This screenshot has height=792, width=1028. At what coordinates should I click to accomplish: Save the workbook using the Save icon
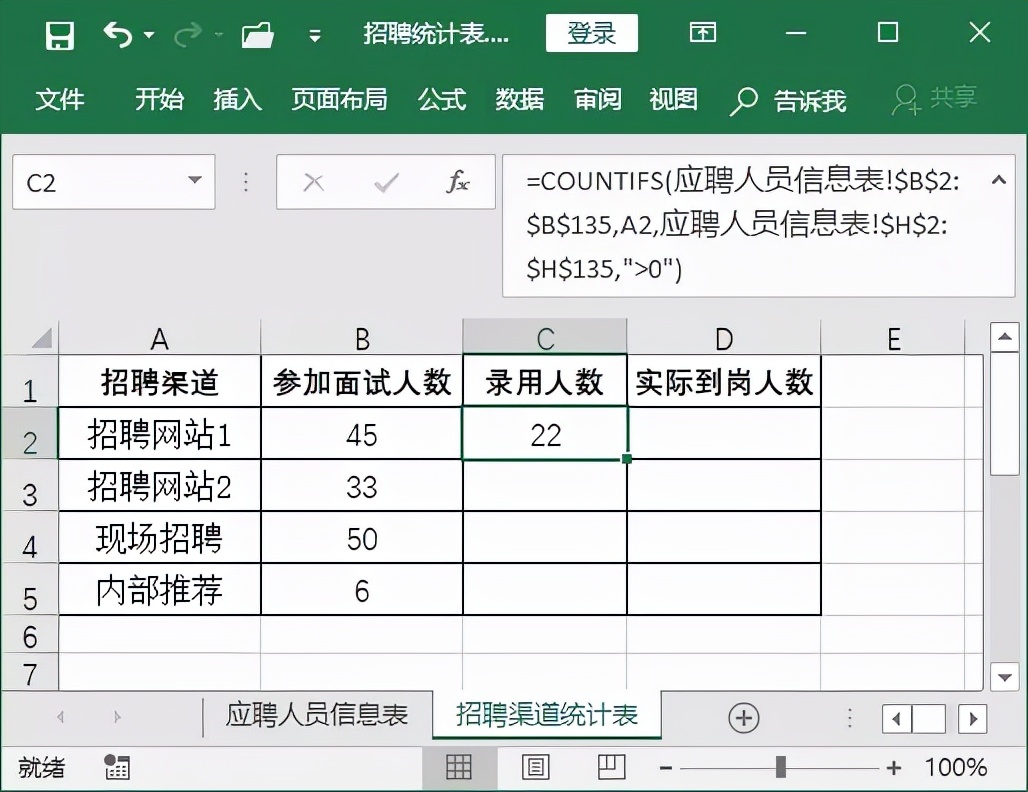tap(59, 33)
